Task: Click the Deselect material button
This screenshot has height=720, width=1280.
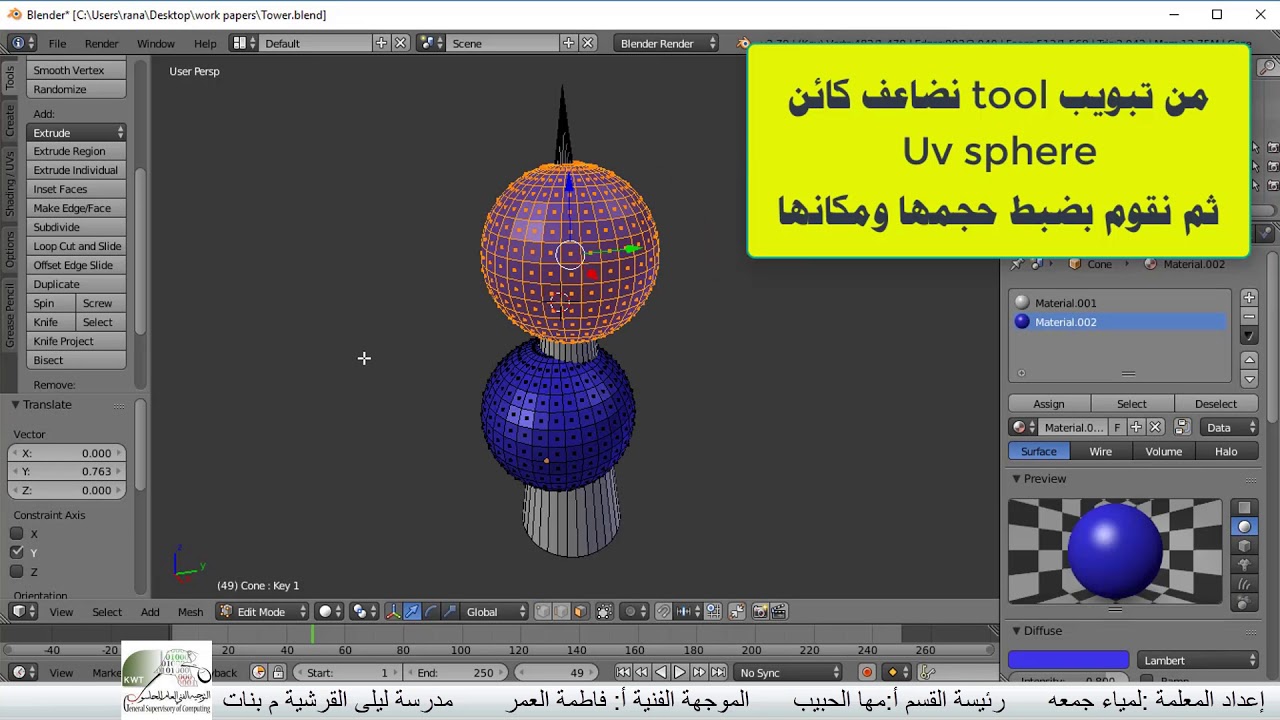Action: [1215, 403]
